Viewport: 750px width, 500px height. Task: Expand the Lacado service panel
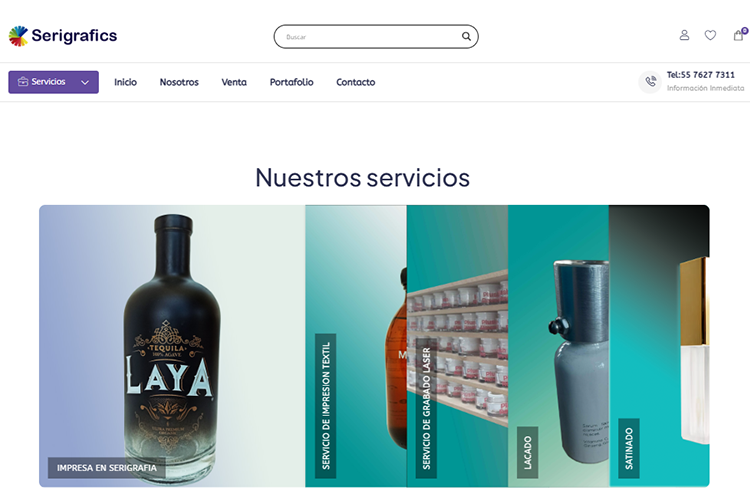[558, 346]
